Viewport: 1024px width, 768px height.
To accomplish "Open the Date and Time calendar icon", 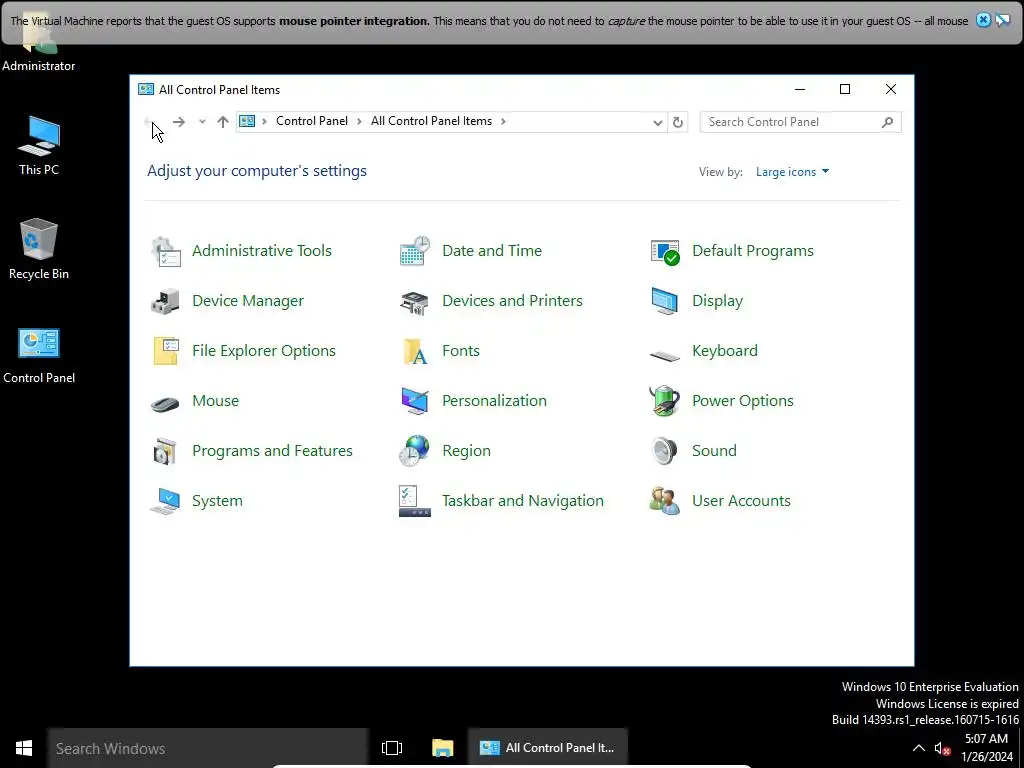I will point(415,251).
